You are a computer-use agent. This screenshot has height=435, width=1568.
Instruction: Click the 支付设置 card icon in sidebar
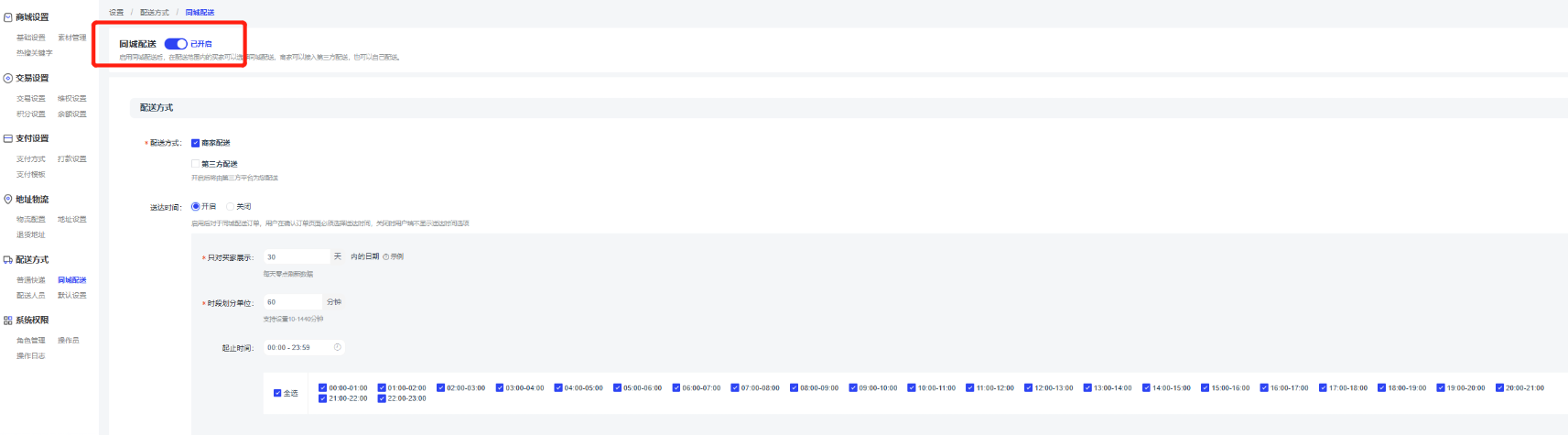tap(8, 138)
